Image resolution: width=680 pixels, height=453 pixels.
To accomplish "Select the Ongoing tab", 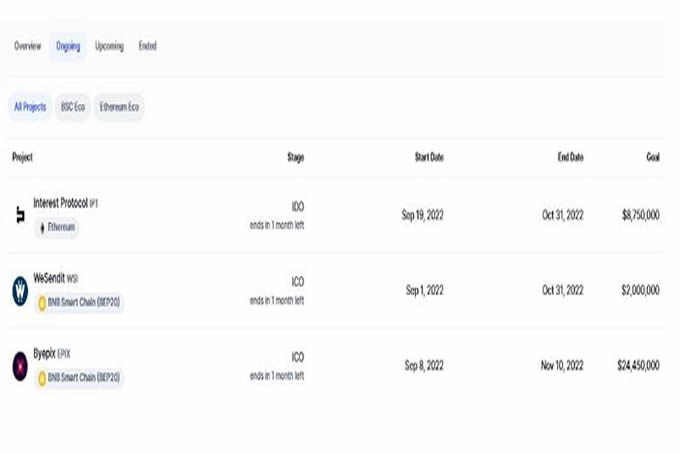I will point(69,46).
